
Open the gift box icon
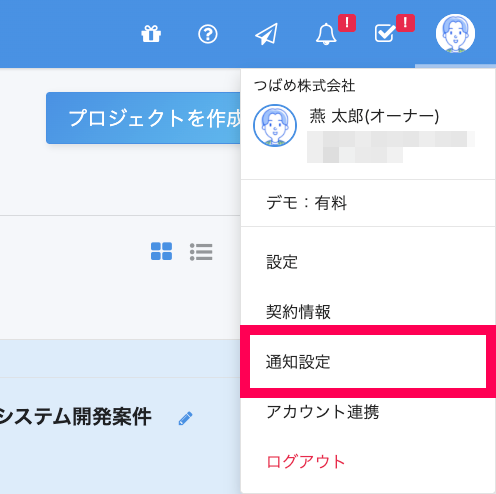[x=151, y=34]
